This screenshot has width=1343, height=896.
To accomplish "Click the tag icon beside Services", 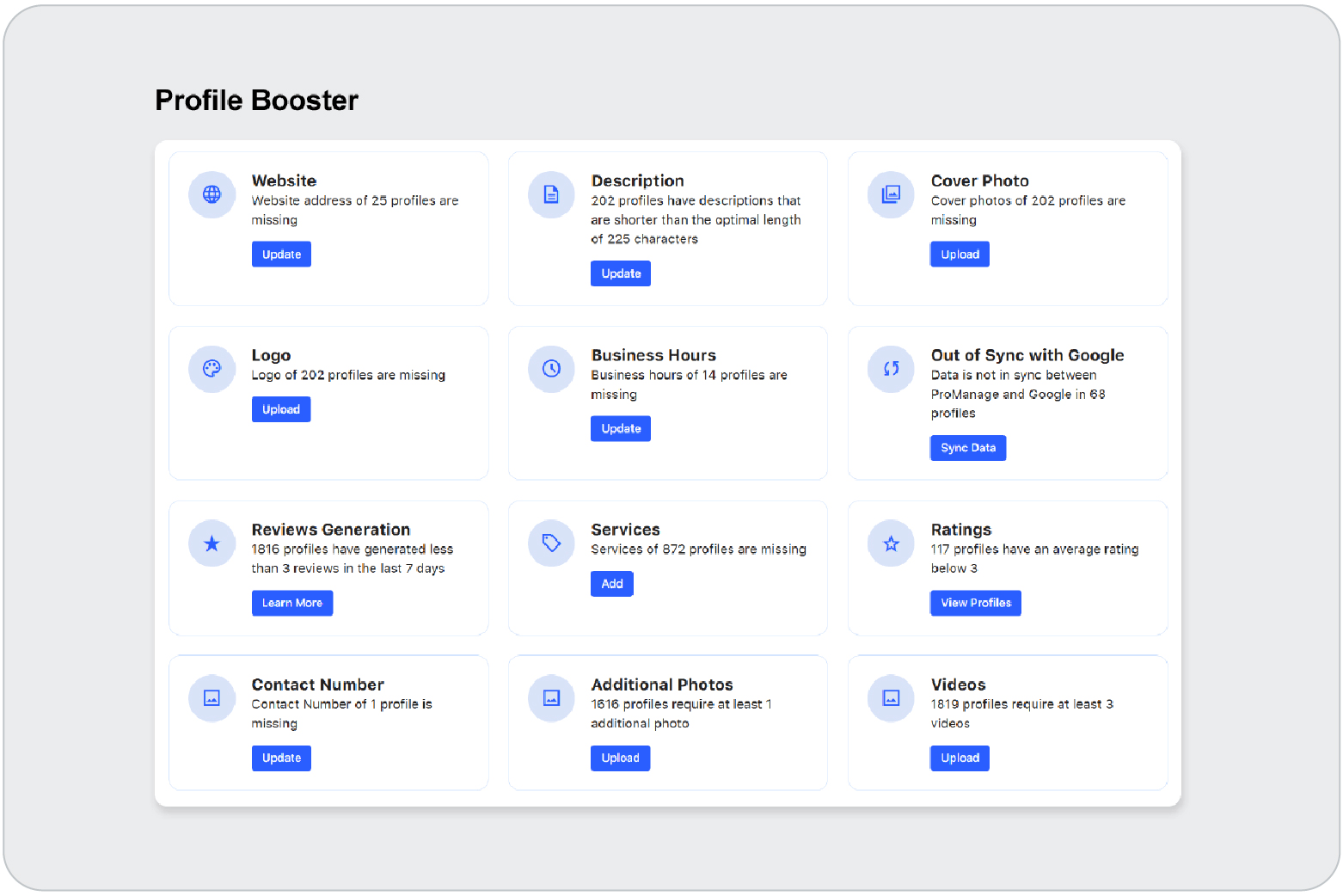I will coord(551,543).
